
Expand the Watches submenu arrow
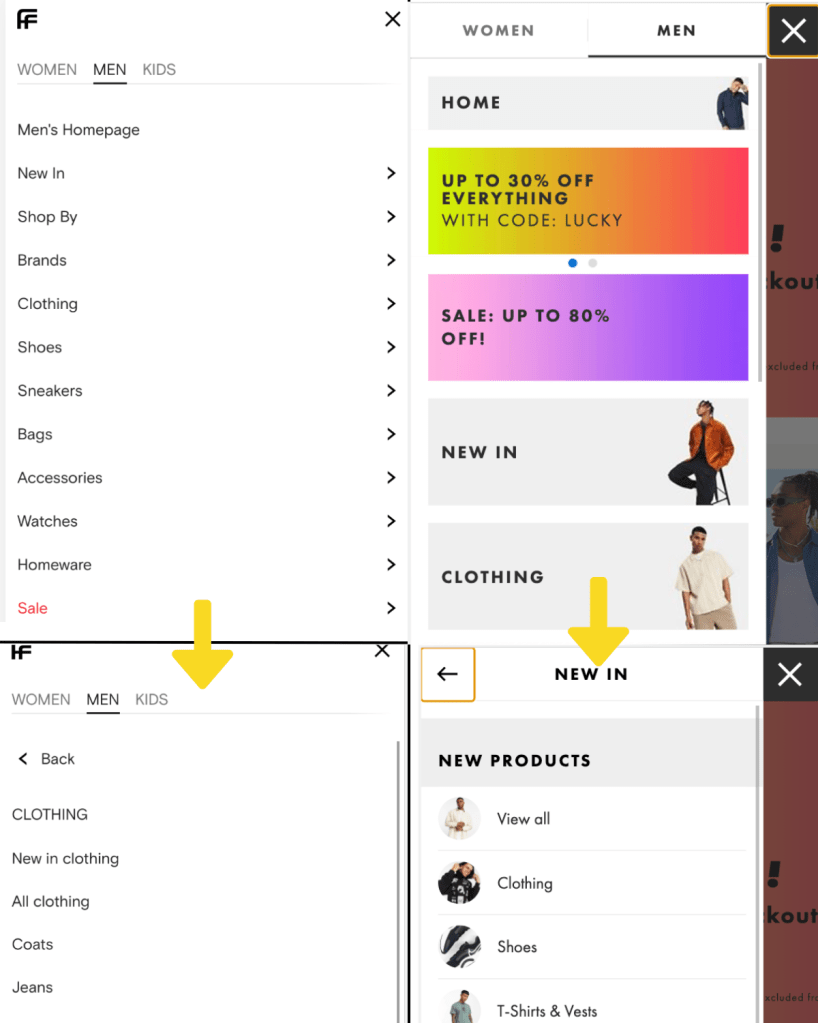pos(391,521)
